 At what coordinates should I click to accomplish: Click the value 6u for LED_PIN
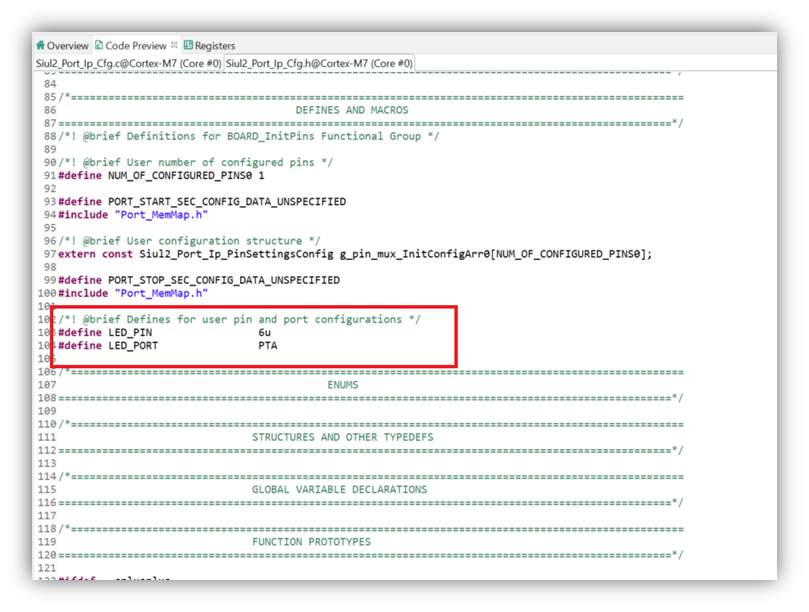pos(265,332)
